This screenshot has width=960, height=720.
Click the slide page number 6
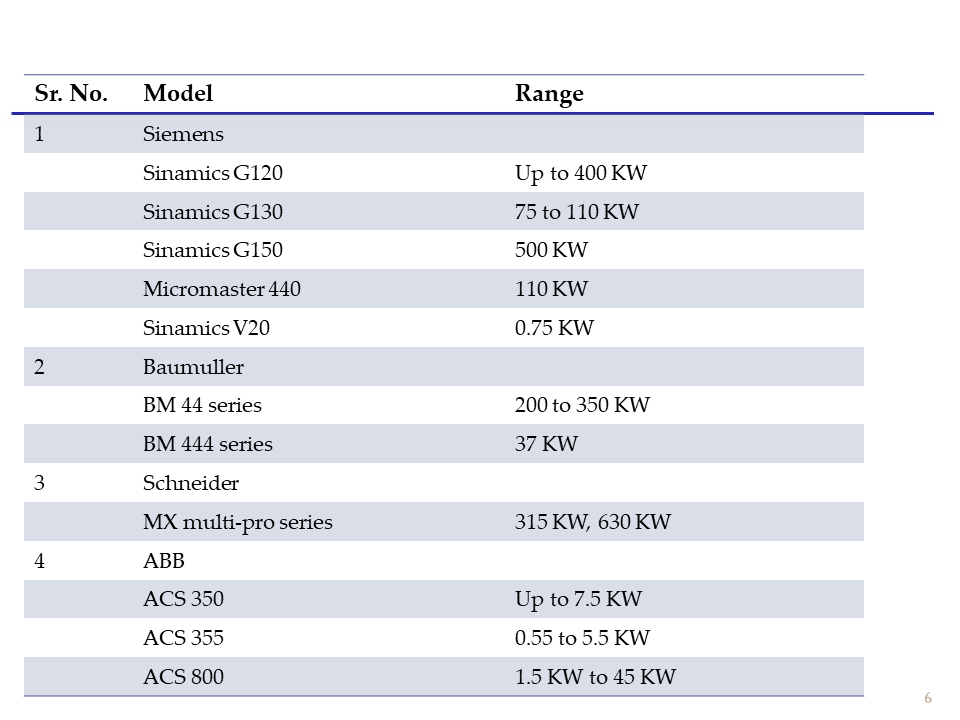coord(927,697)
